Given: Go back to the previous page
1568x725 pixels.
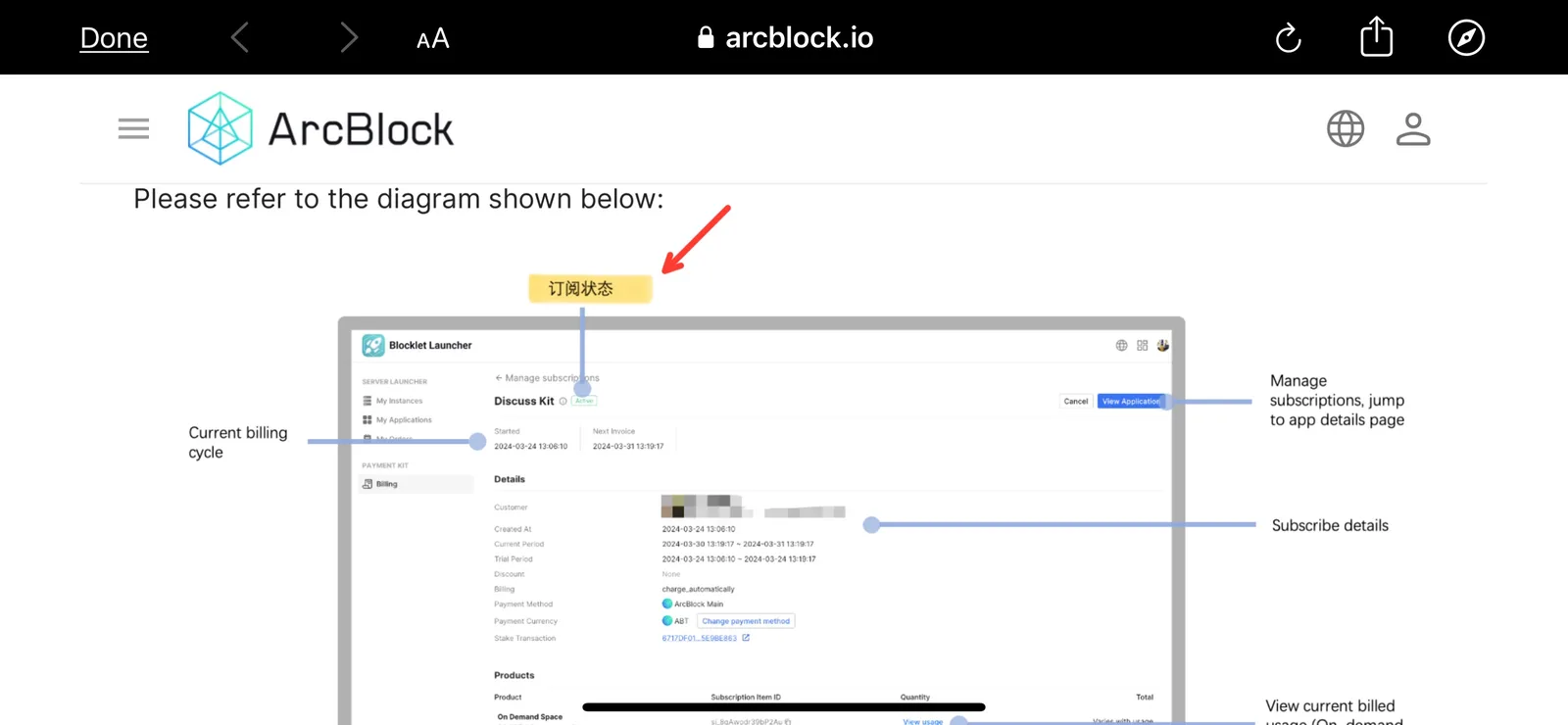Looking at the screenshot, I should click(x=240, y=38).
